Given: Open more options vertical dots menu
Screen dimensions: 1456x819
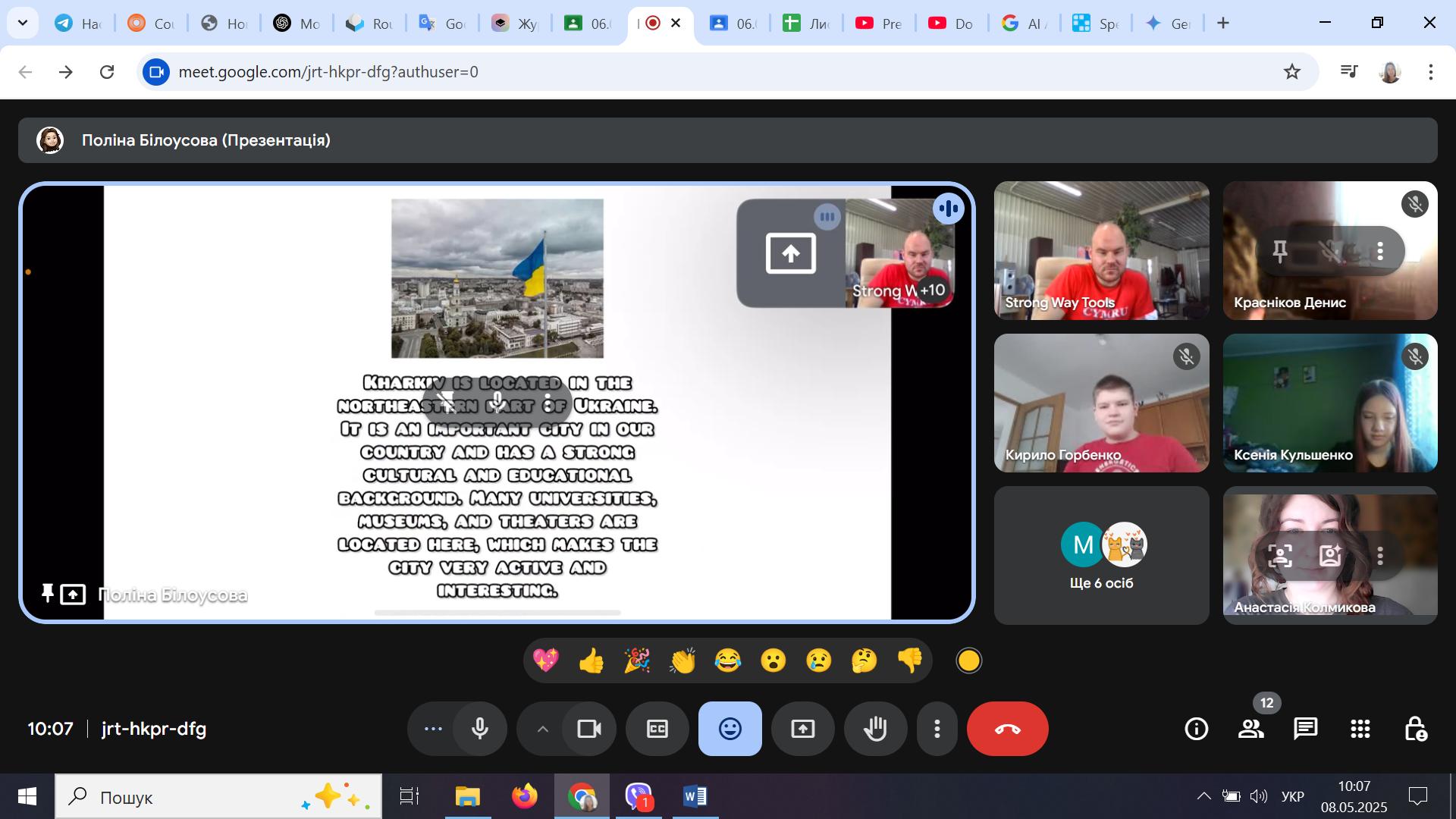Looking at the screenshot, I should pyautogui.click(x=937, y=729).
